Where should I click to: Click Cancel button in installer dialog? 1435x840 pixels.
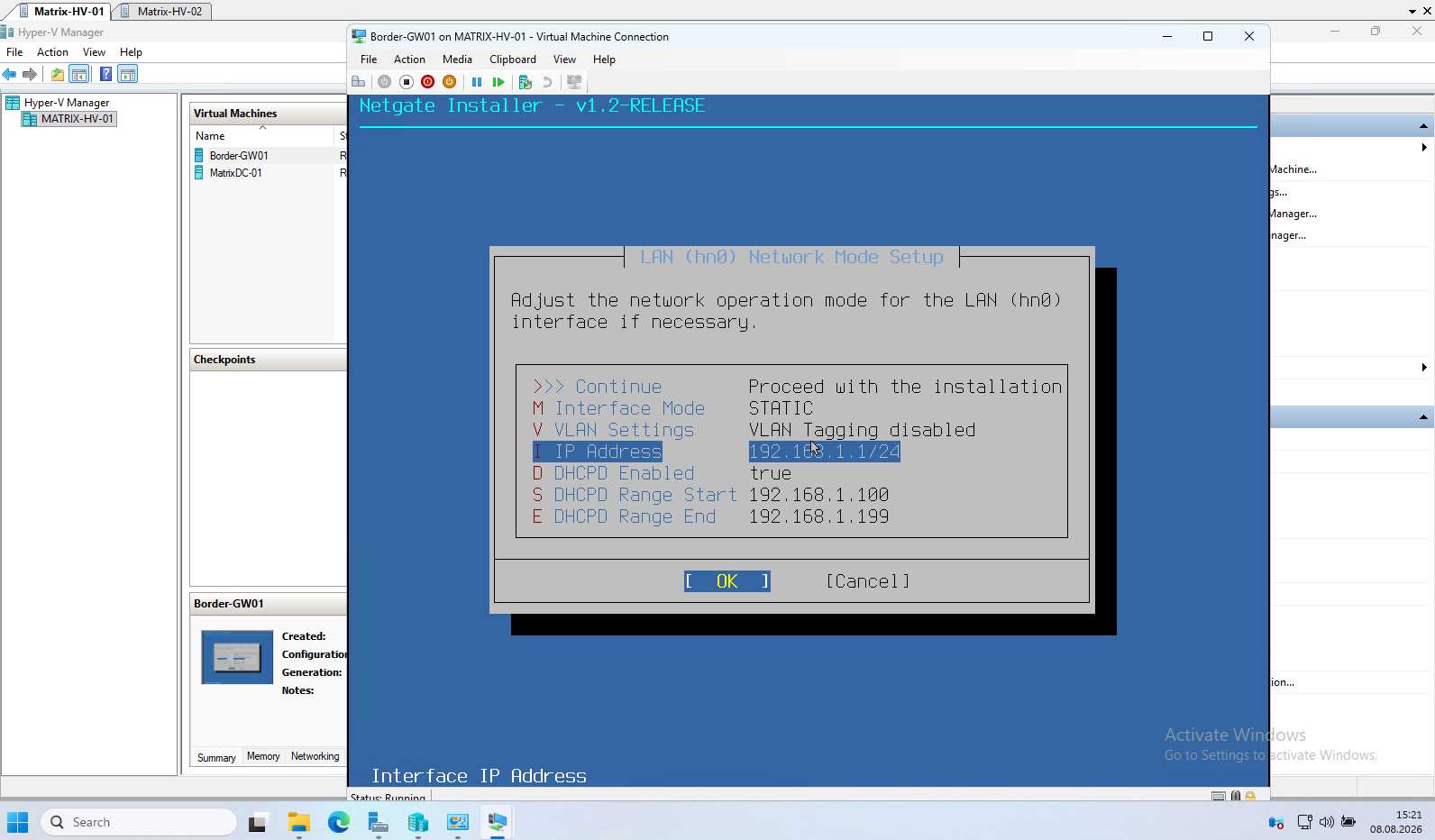(x=867, y=581)
